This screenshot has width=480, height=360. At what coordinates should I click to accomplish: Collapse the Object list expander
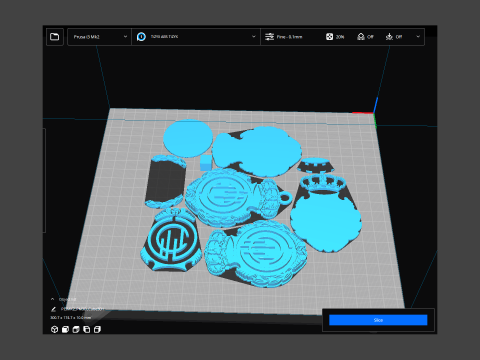(x=52, y=299)
